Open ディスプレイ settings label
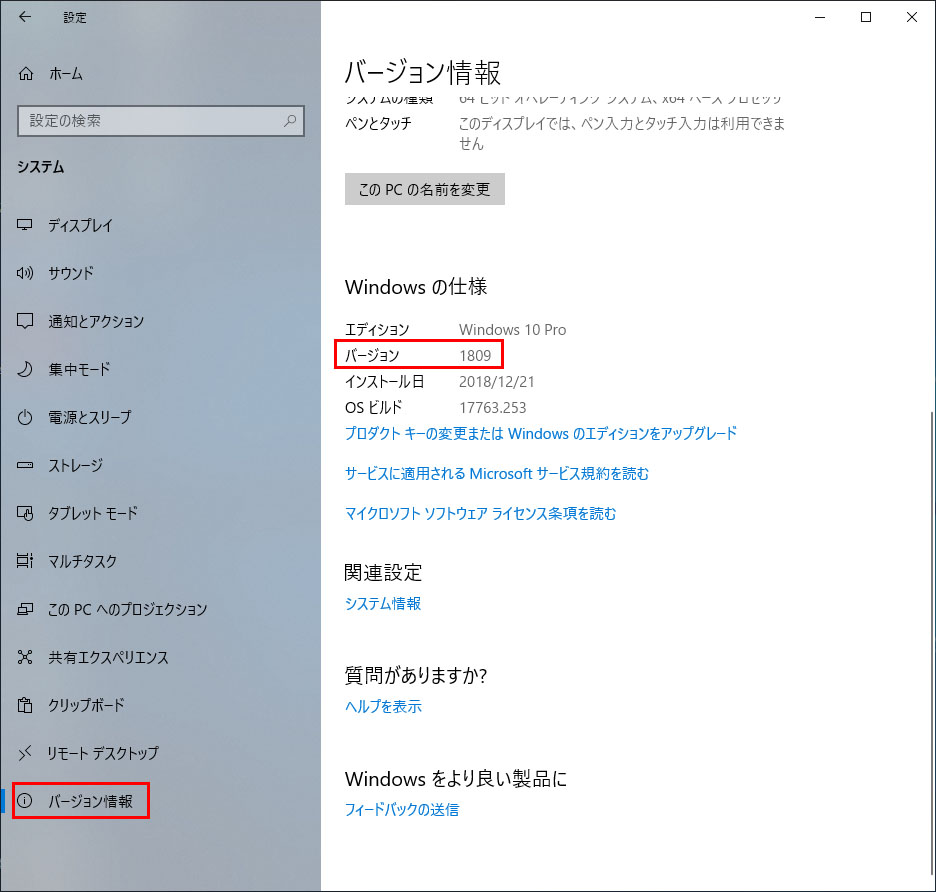This screenshot has height=892, width=936. click(80, 225)
